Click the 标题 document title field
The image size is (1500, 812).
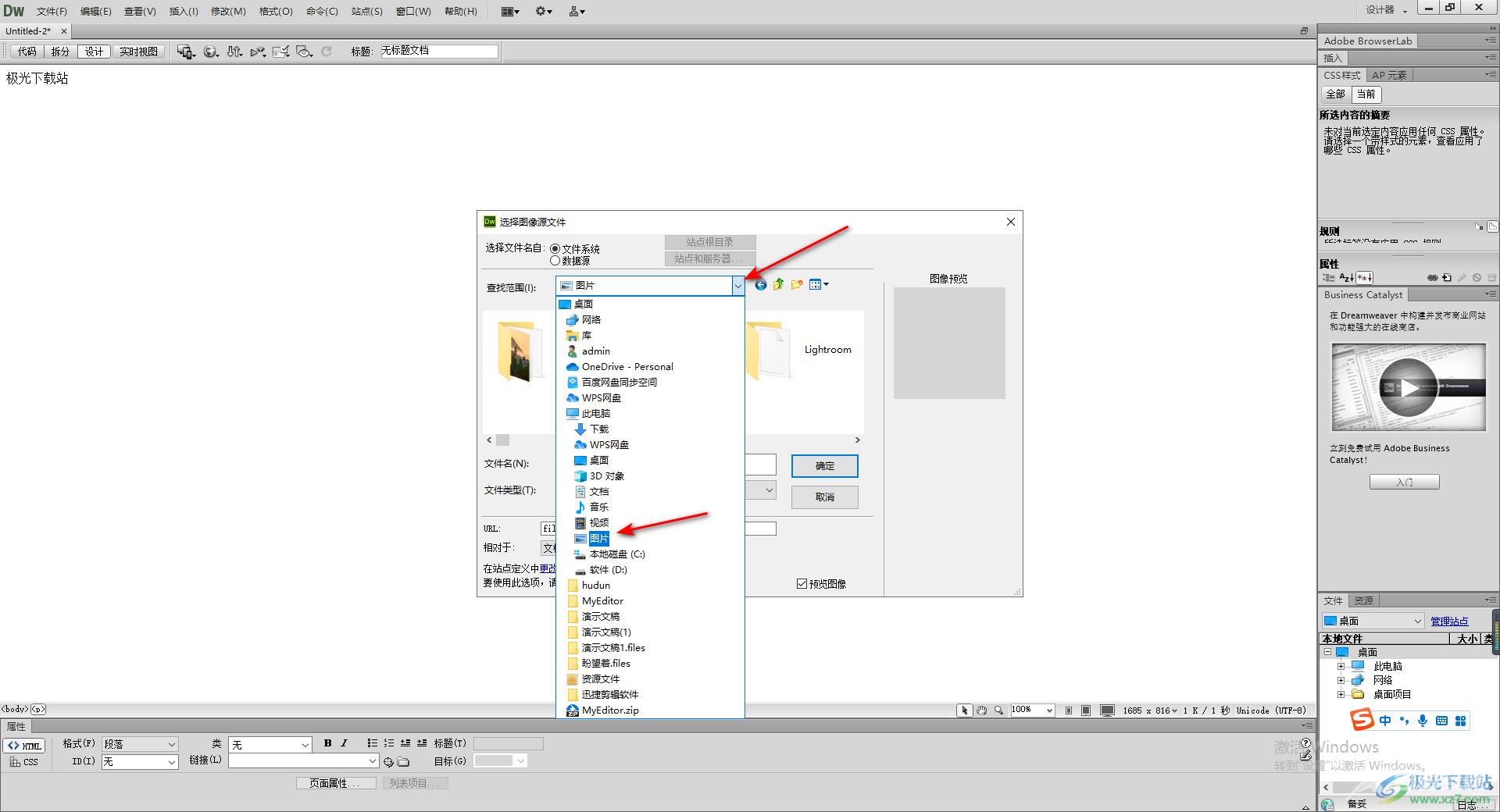point(439,51)
